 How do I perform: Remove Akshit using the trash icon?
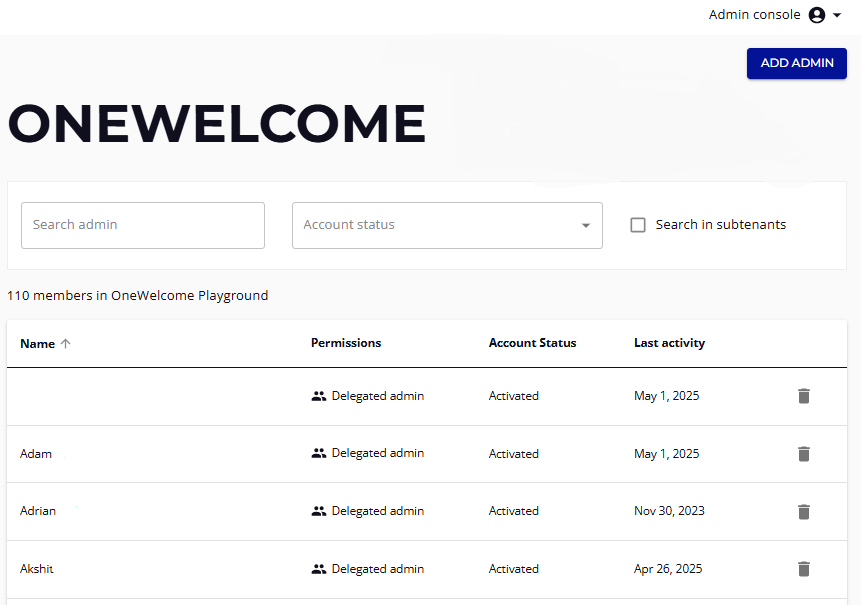click(804, 569)
